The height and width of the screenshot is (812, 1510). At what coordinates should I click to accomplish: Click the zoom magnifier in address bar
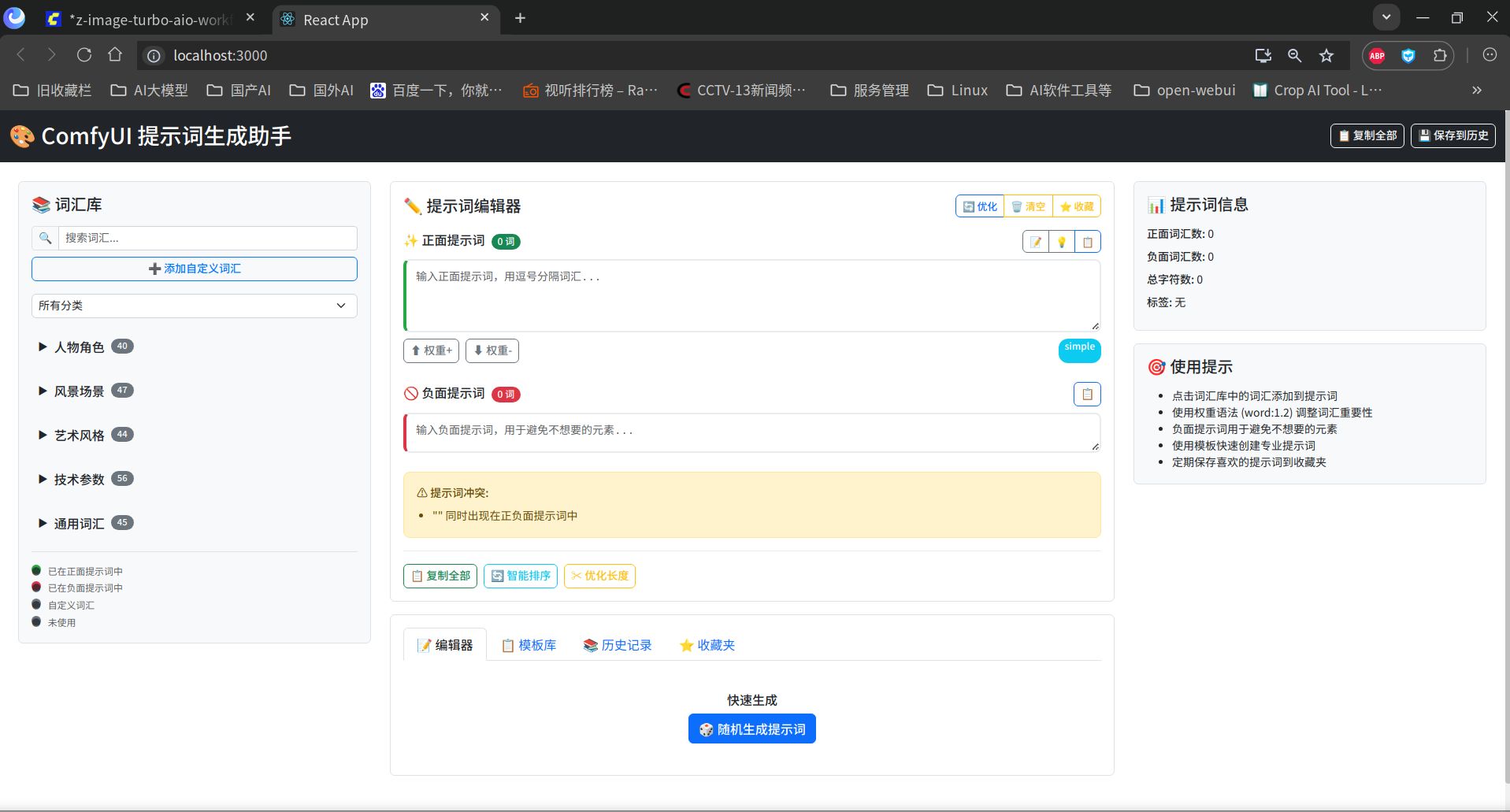pos(1294,55)
